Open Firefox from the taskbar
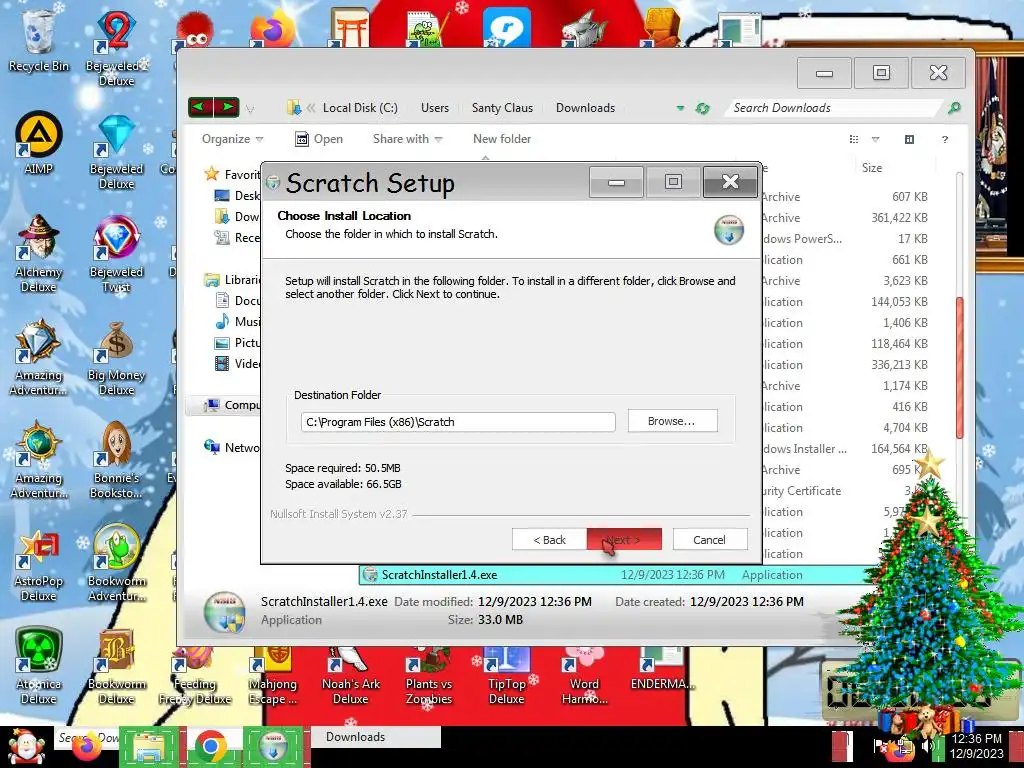 click(x=86, y=748)
